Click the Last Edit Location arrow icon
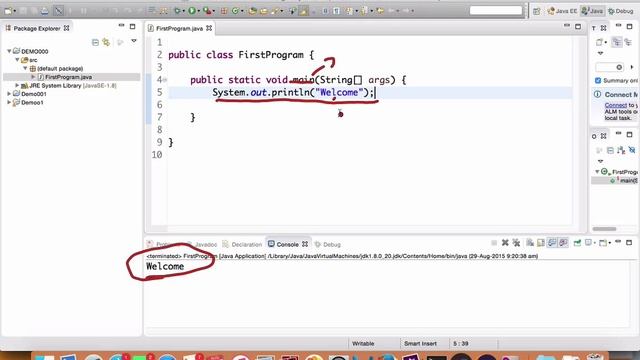 point(380,11)
